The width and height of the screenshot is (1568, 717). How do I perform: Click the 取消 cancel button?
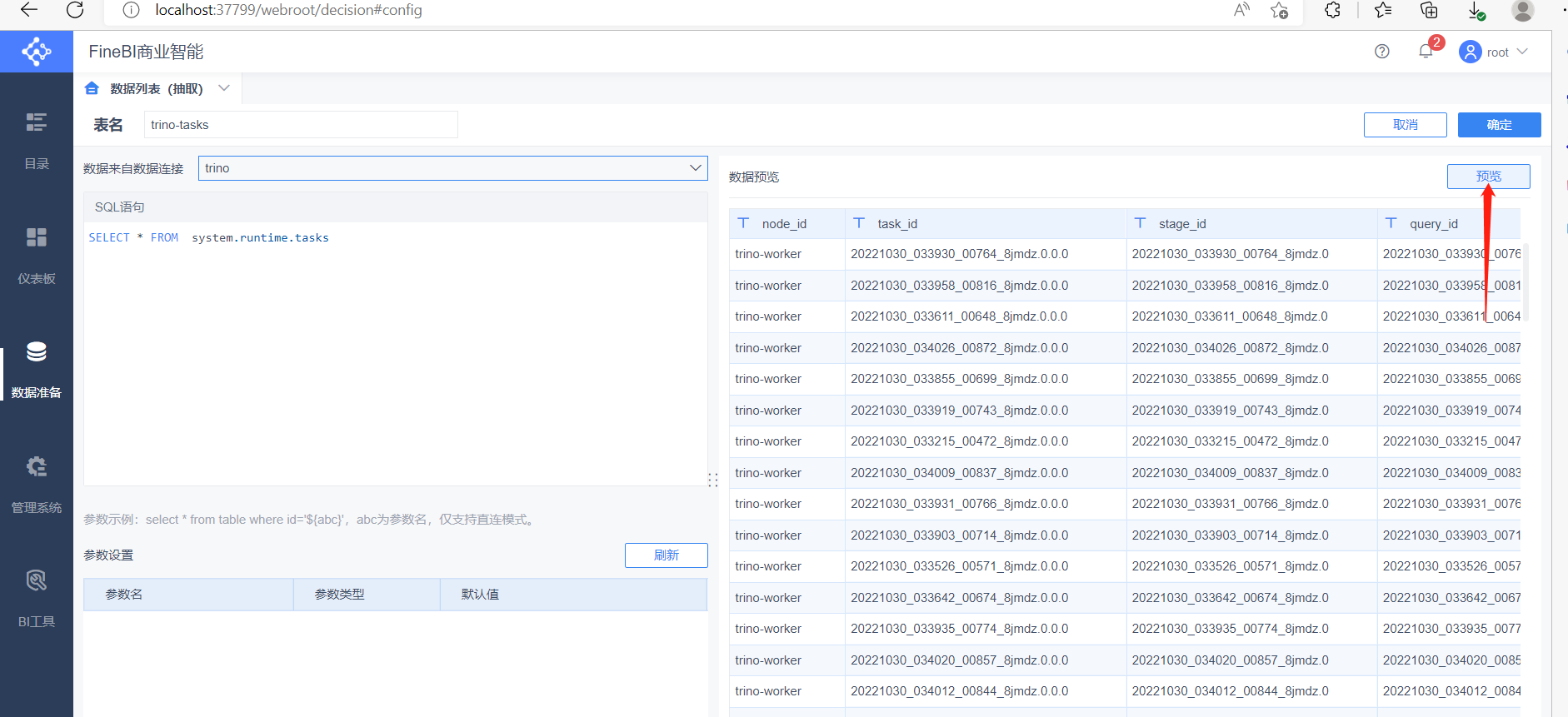click(1406, 125)
